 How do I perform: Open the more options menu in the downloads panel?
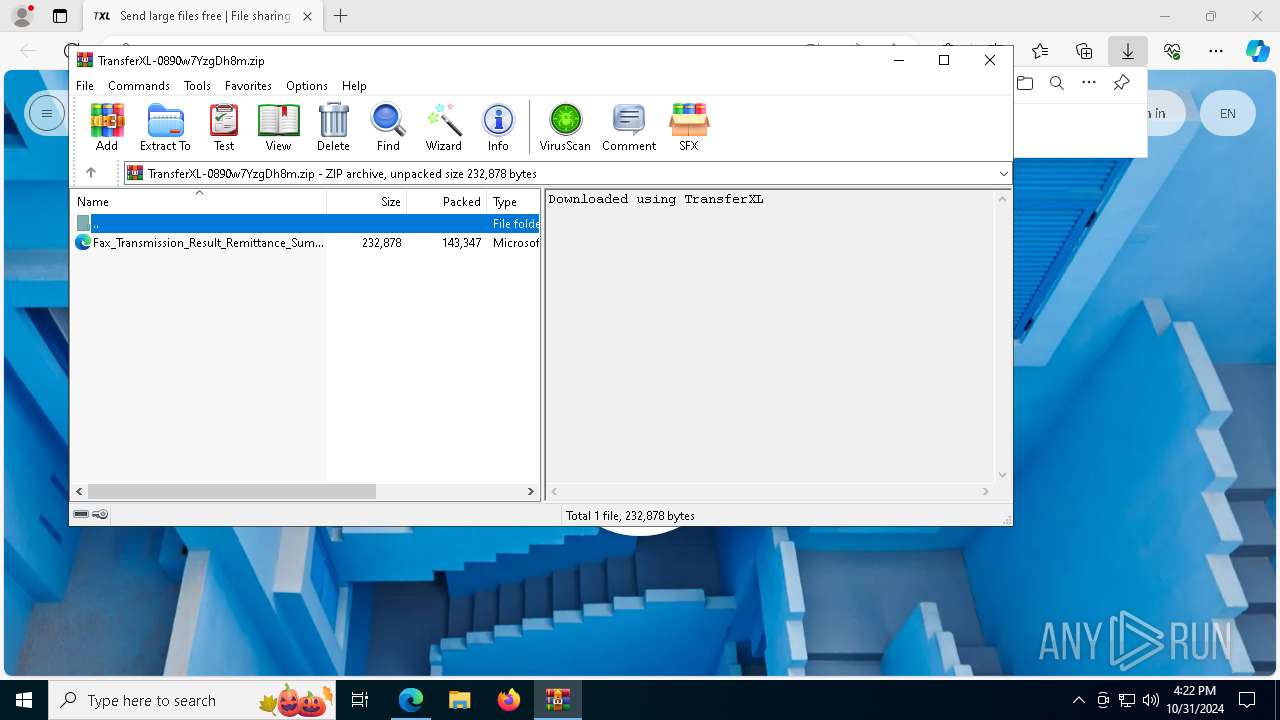click(x=1089, y=83)
